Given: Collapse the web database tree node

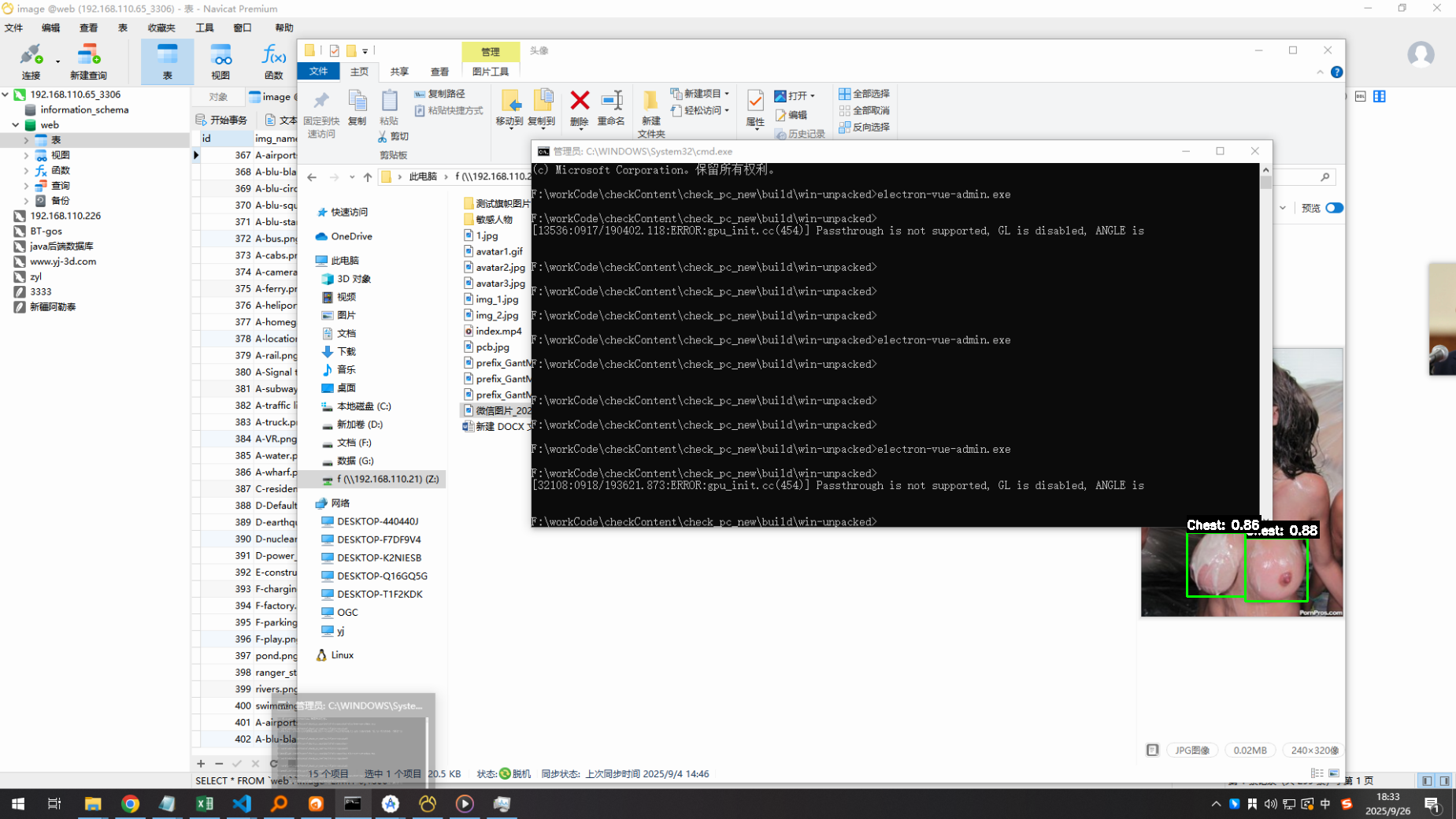Looking at the screenshot, I should click(x=16, y=125).
